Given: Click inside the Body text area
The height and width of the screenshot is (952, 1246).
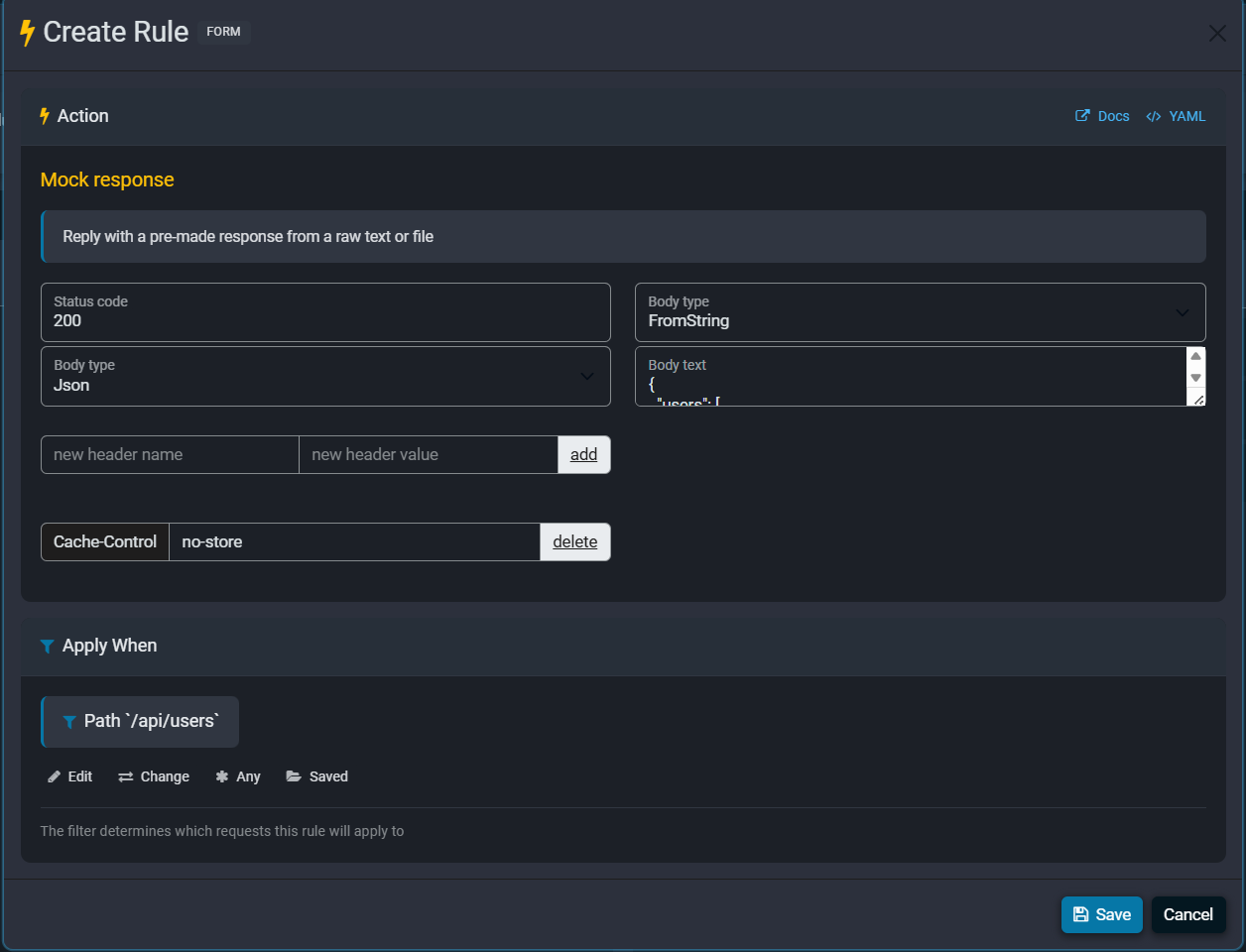Looking at the screenshot, I should (x=911, y=376).
